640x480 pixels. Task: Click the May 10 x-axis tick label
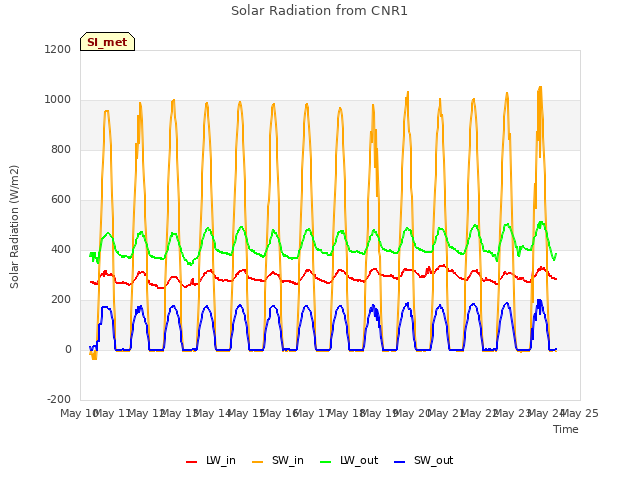[79, 413]
